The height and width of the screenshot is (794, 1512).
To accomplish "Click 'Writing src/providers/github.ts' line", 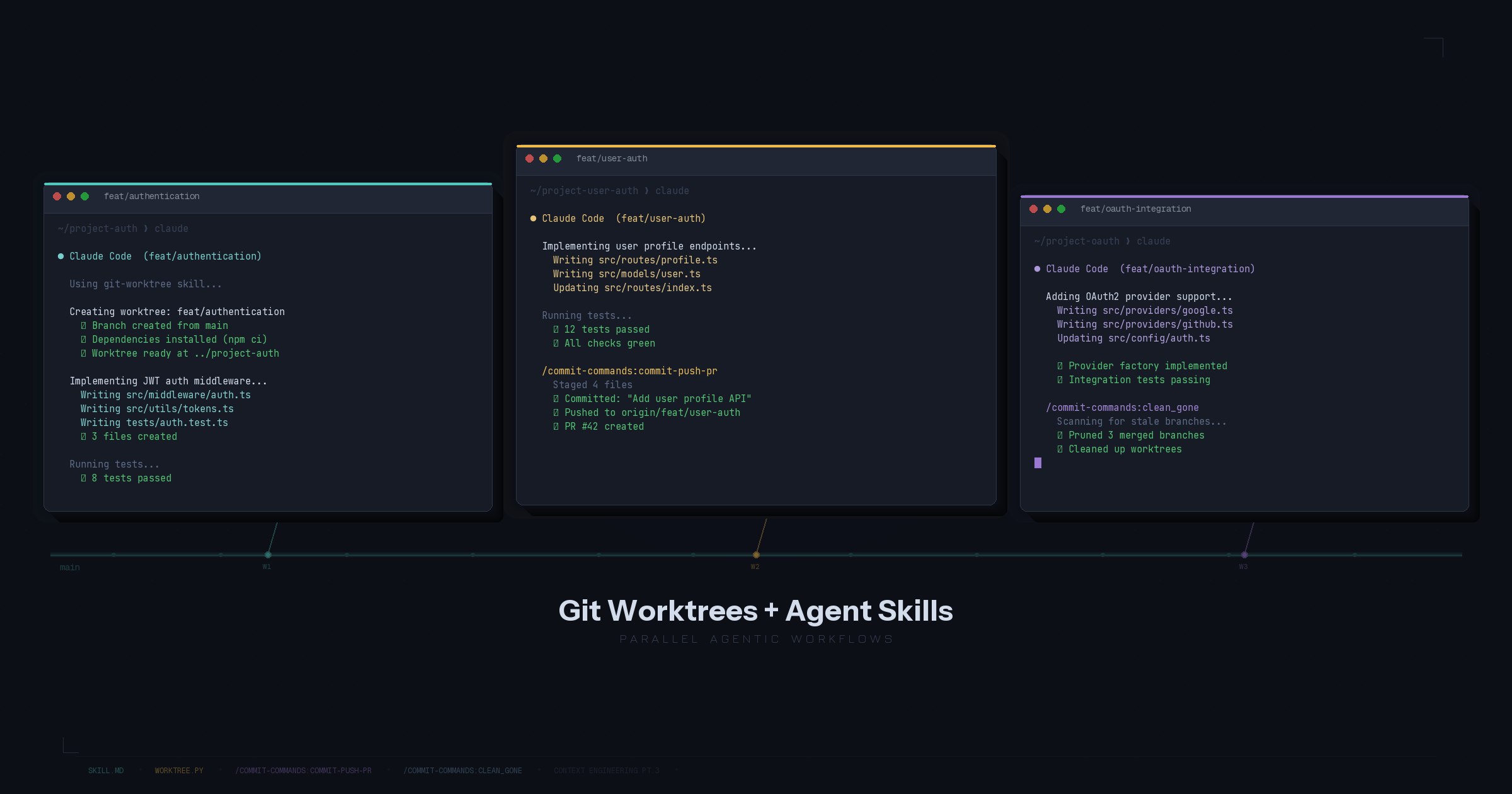I will point(1145,325).
